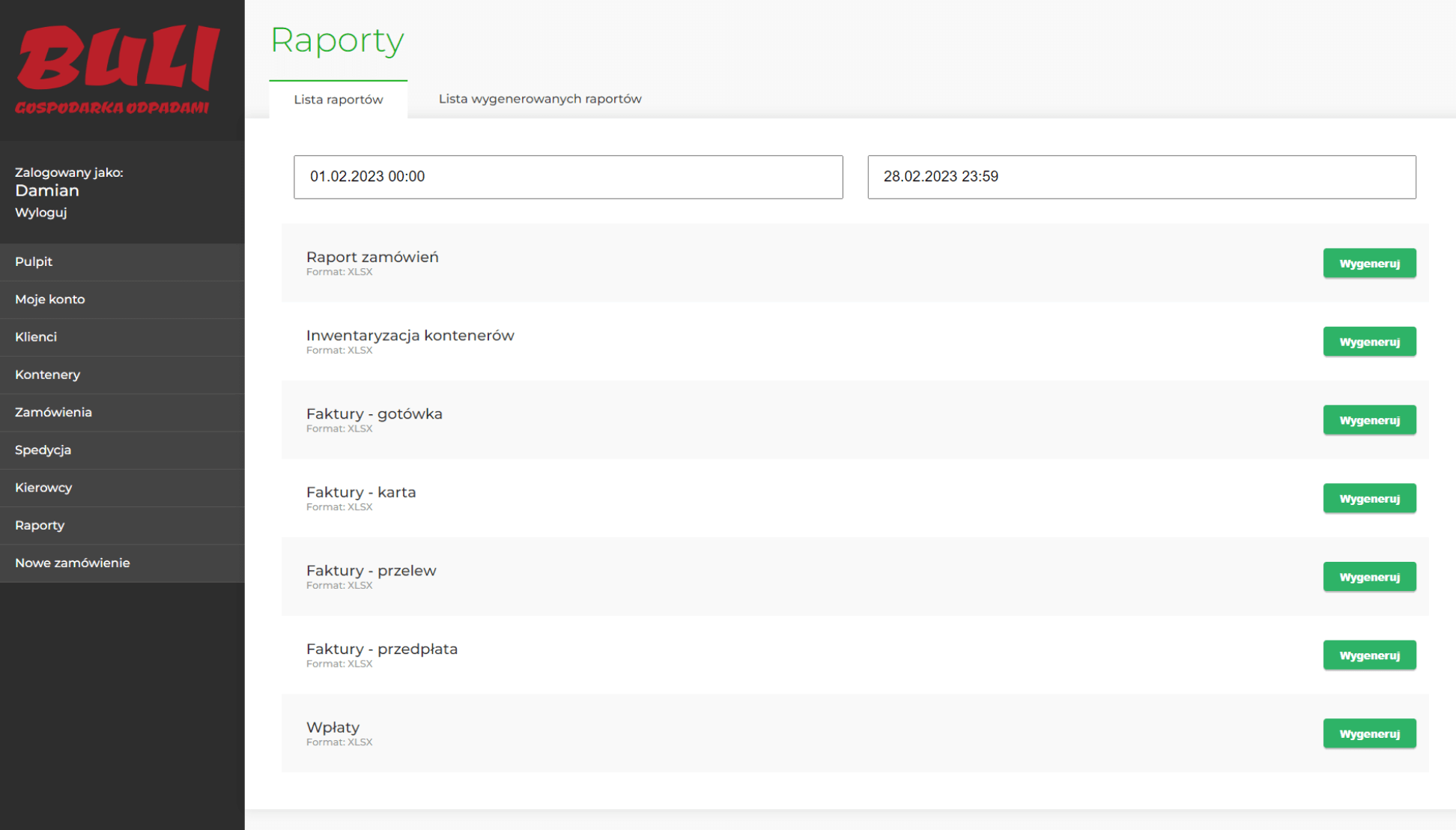Click the end date field 28.02.2023

click(x=1141, y=177)
